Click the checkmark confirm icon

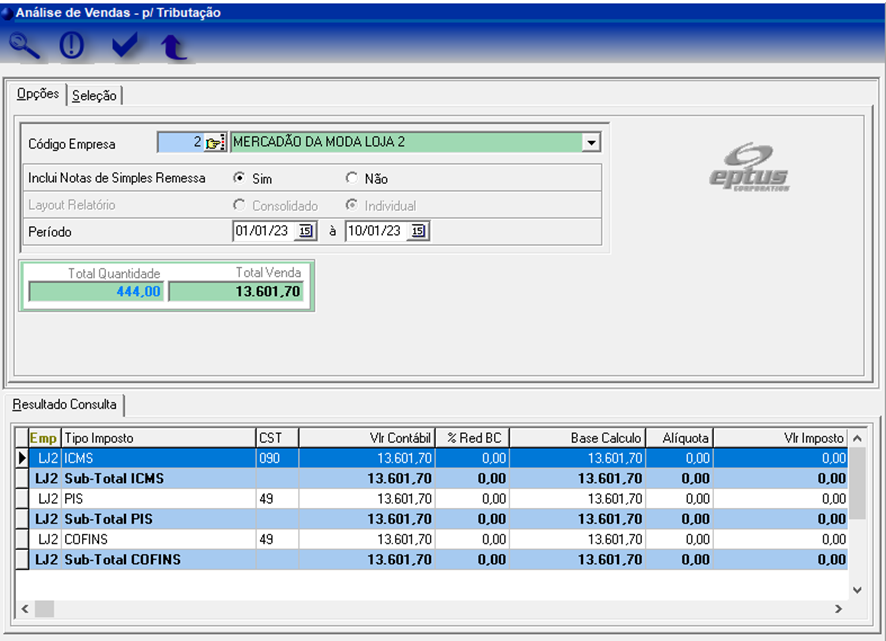coord(124,46)
